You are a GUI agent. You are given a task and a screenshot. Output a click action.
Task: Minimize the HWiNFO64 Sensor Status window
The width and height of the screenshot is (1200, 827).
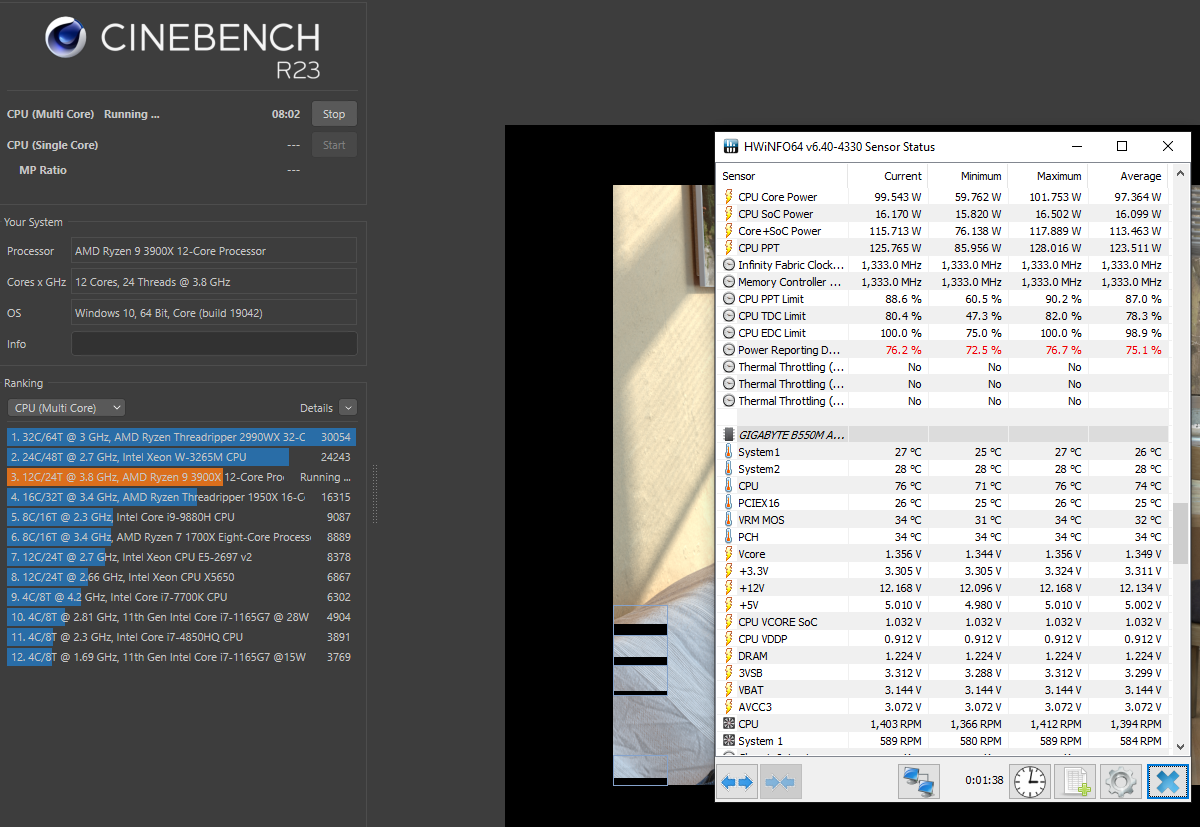1076,146
